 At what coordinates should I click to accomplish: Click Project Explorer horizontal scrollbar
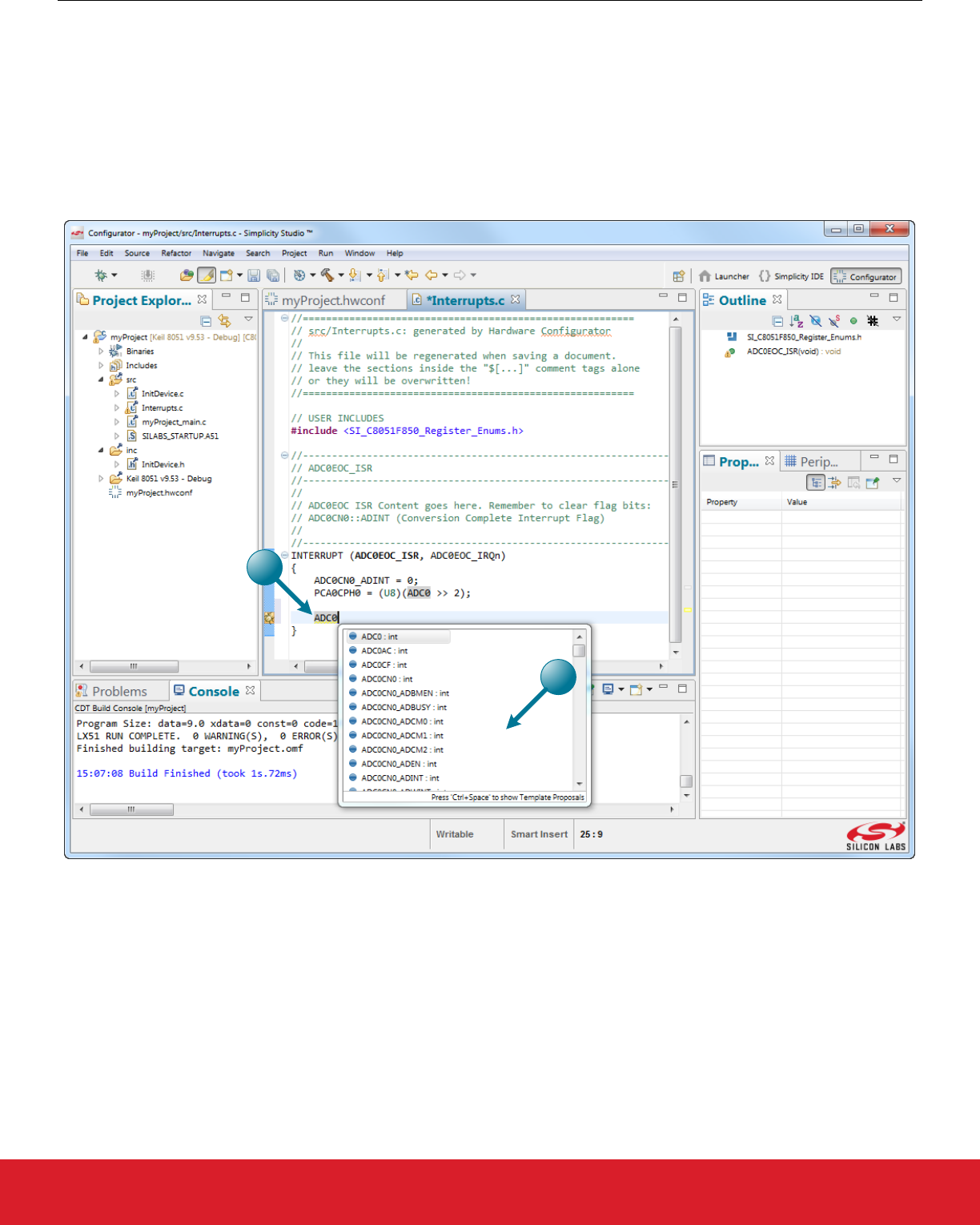pos(134,666)
